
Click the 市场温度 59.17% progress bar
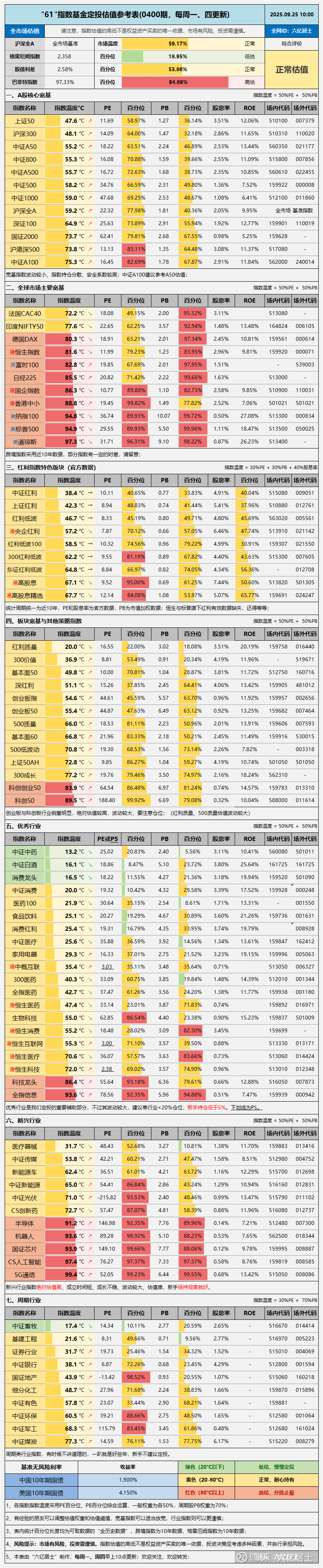click(x=178, y=44)
